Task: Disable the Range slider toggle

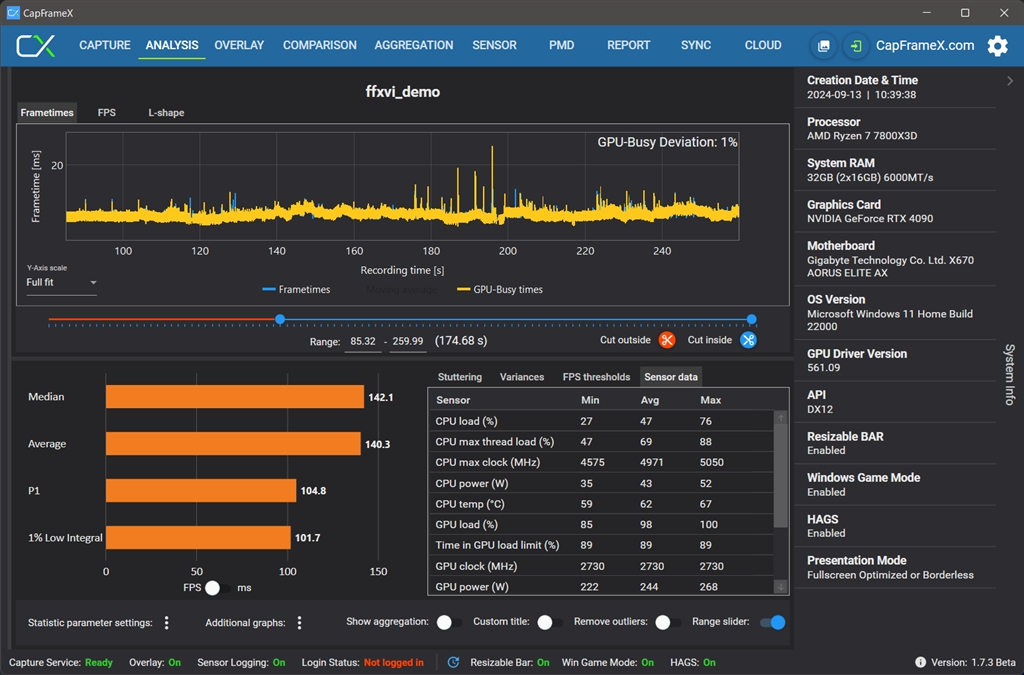Action: (x=772, y=623)
